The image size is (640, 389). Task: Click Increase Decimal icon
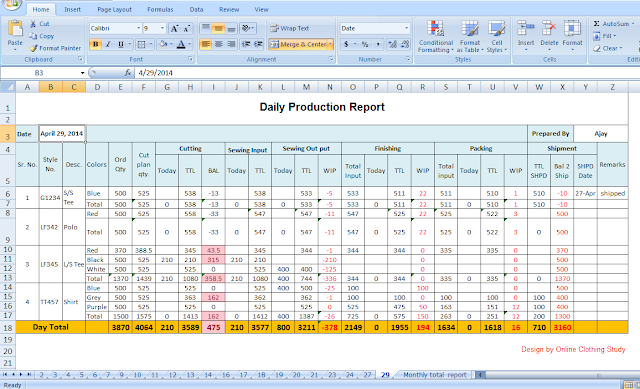(x=392, y=44)
